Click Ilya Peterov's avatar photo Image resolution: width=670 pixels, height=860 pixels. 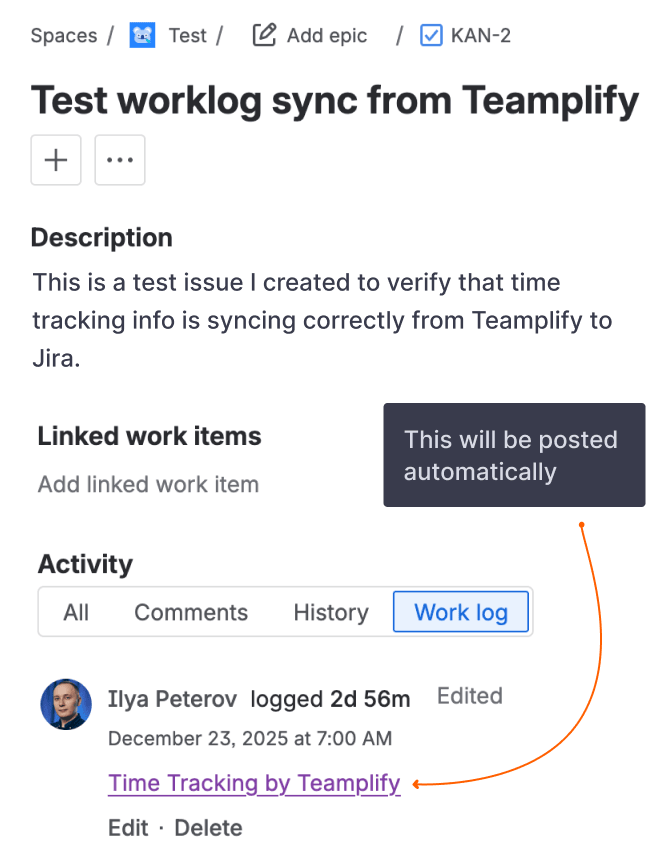click(66, 704)
